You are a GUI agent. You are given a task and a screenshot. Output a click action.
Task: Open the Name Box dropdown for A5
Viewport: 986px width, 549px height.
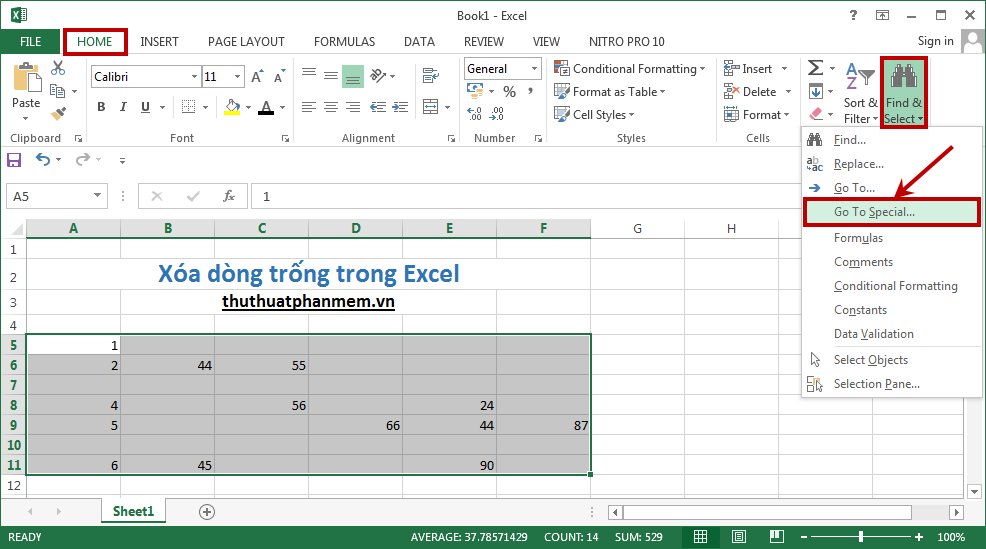(x=98, y=197)
